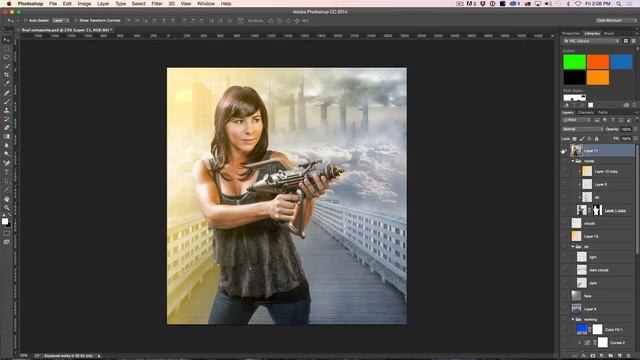Switch to the Paths tab
Viewport: 640px width, 360px height.
coord(603,113)
